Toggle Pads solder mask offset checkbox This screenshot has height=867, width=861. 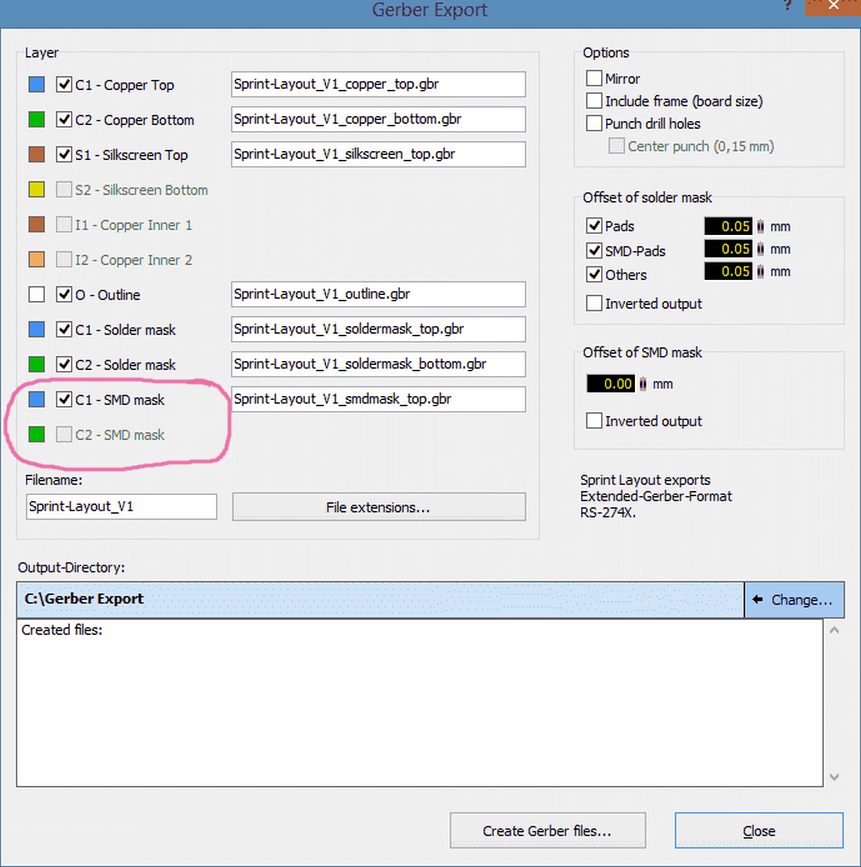[x=594, y=226]
